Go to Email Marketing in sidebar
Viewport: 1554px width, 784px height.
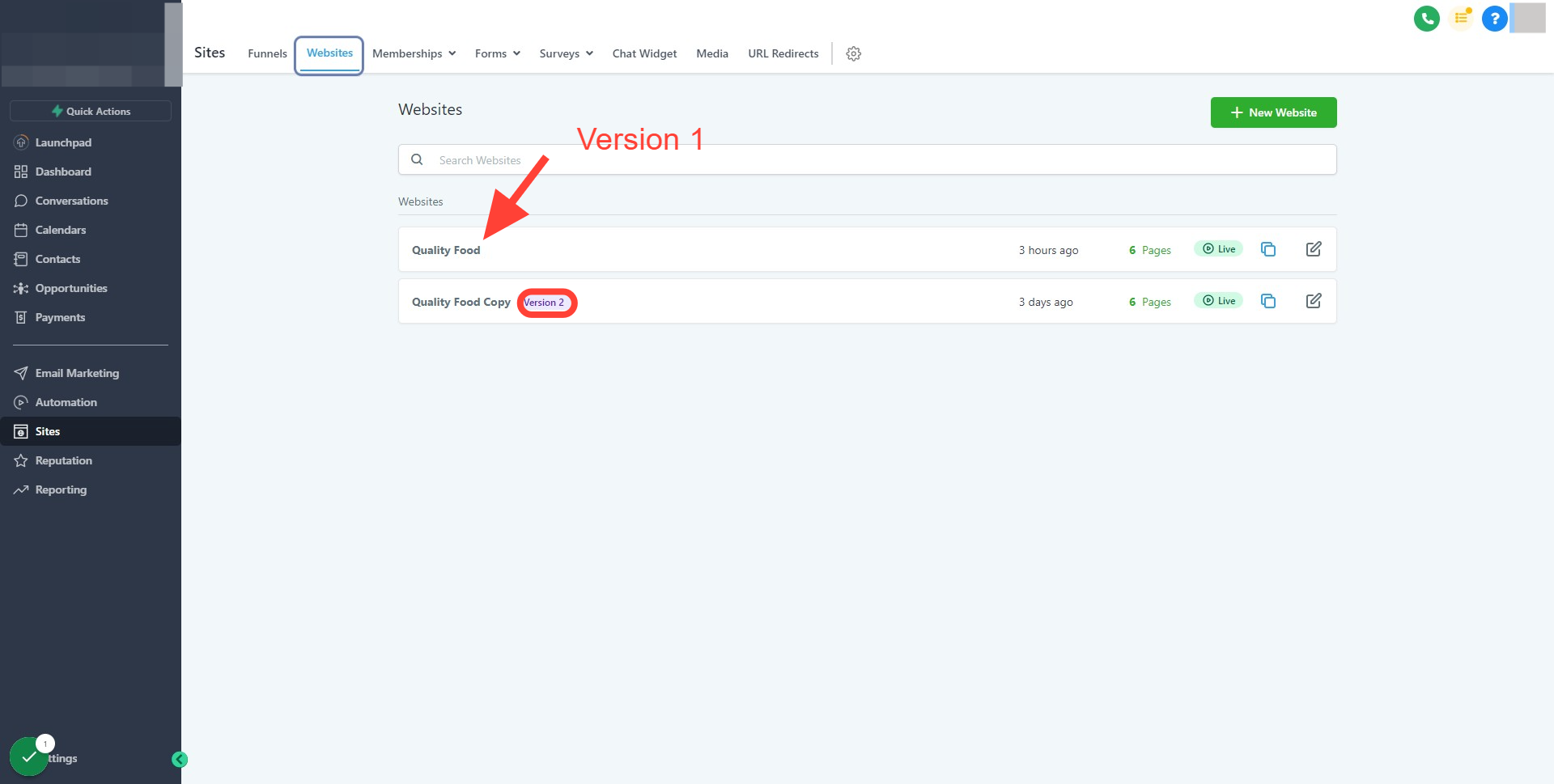coord(77,373)
